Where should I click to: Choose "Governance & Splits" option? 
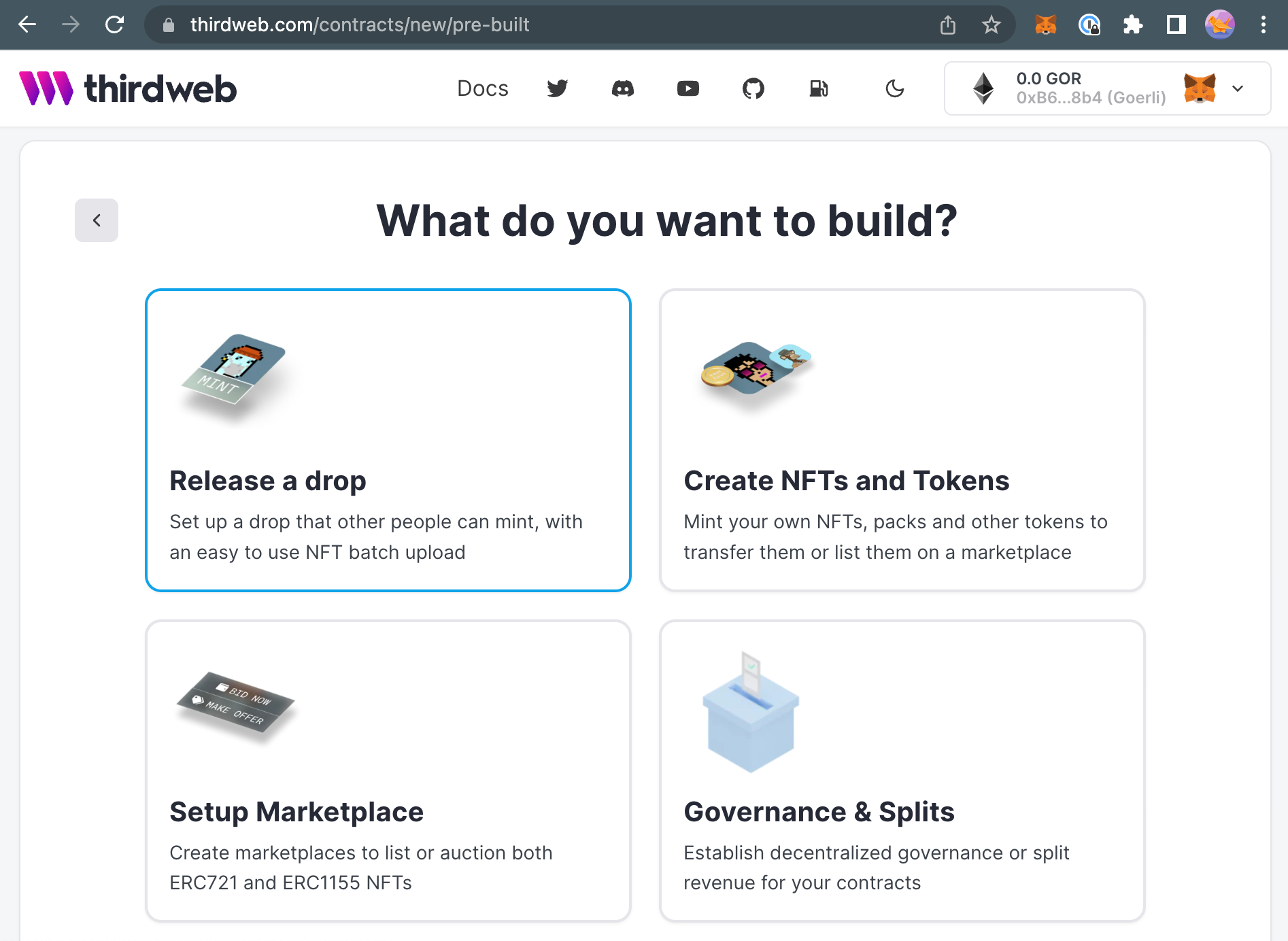(902, 772)
